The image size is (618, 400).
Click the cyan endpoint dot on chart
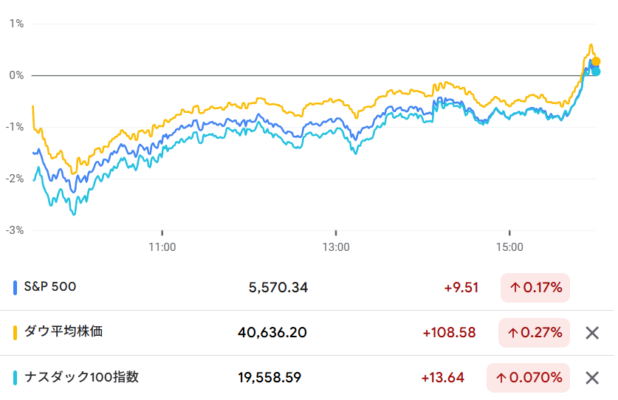click(x=596, y=72)
